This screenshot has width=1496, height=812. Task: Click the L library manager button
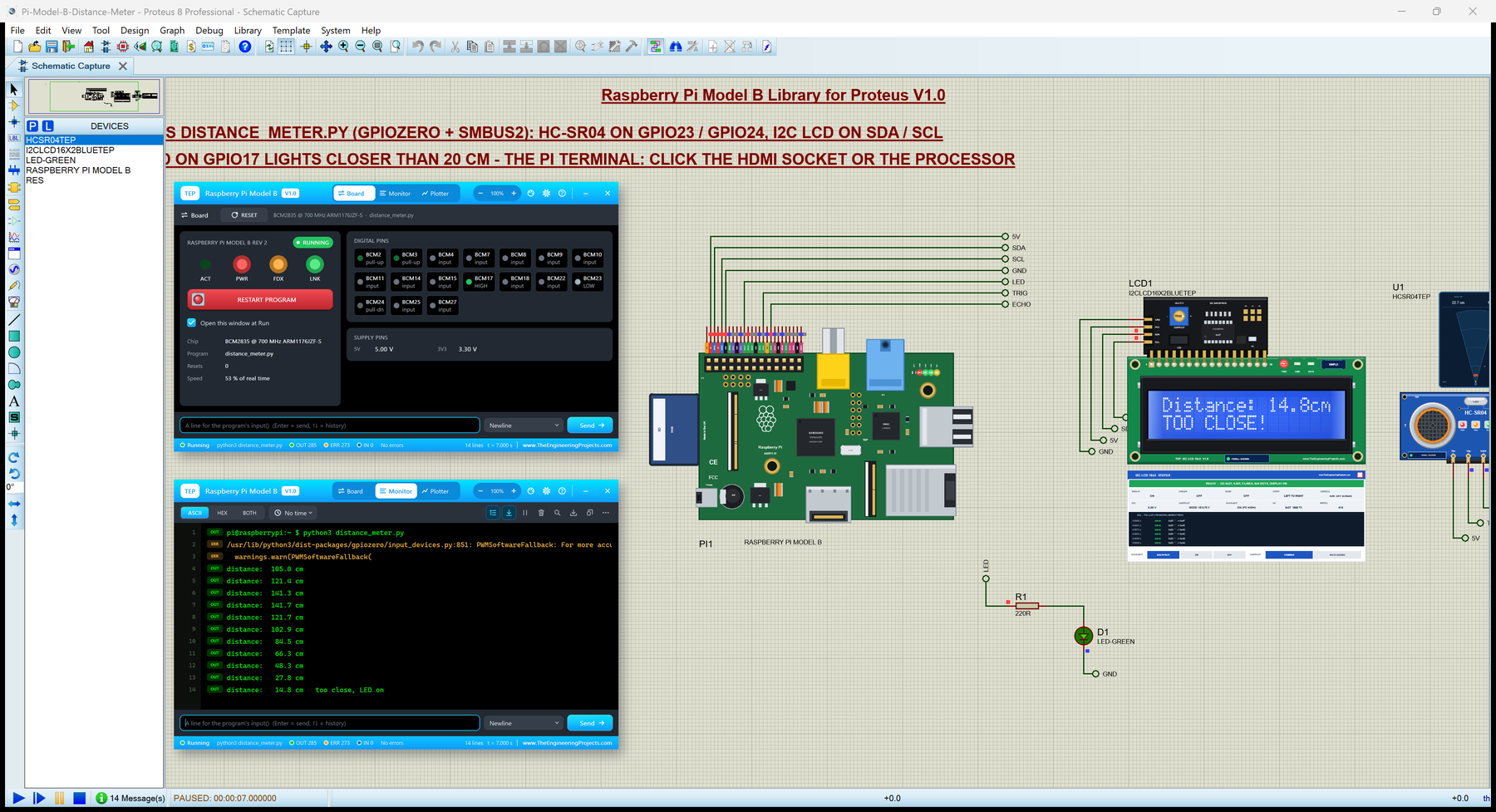tap(47, 126)
